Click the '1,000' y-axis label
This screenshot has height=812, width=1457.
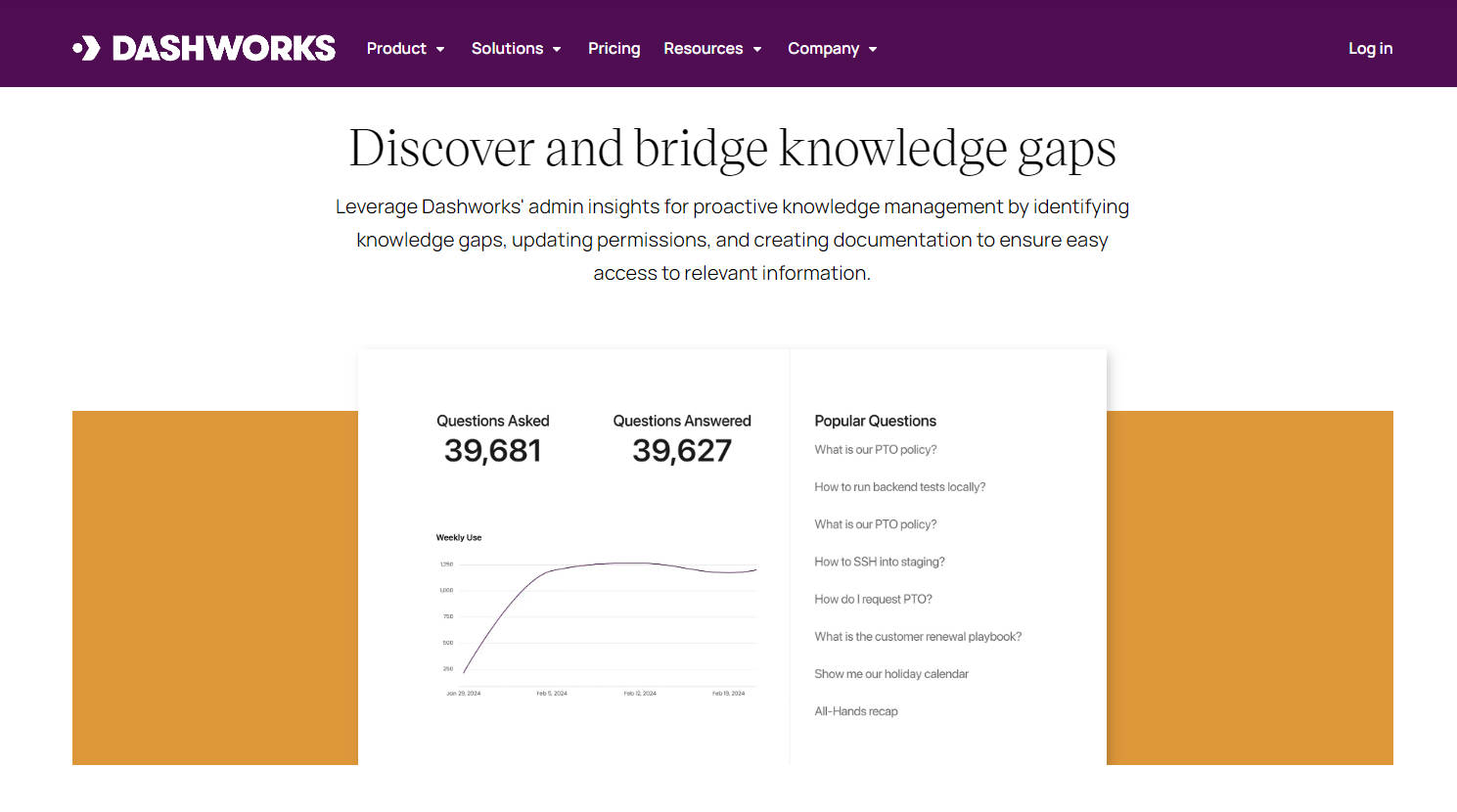click(x=446, y=590)
